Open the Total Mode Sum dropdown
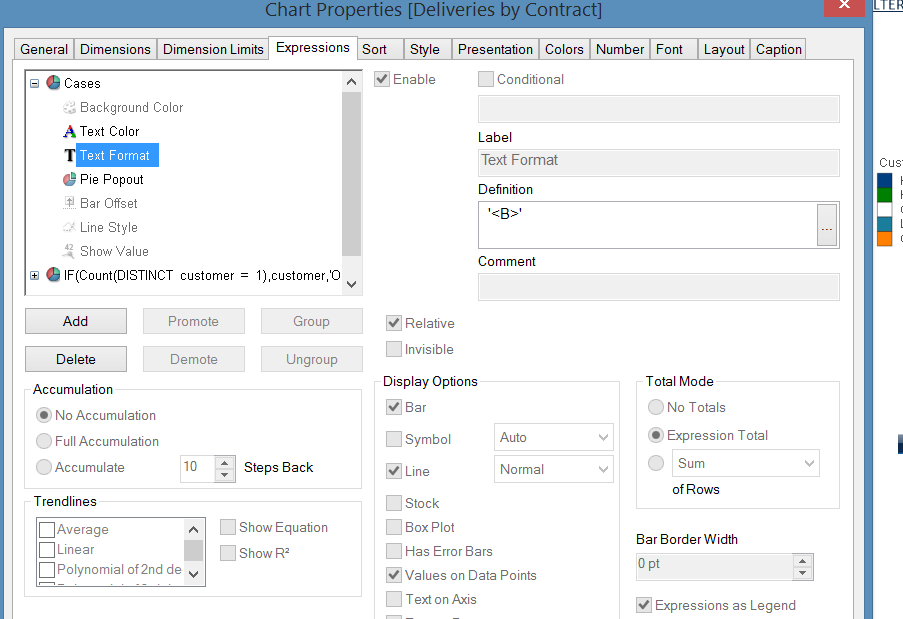 click(745, 464)
